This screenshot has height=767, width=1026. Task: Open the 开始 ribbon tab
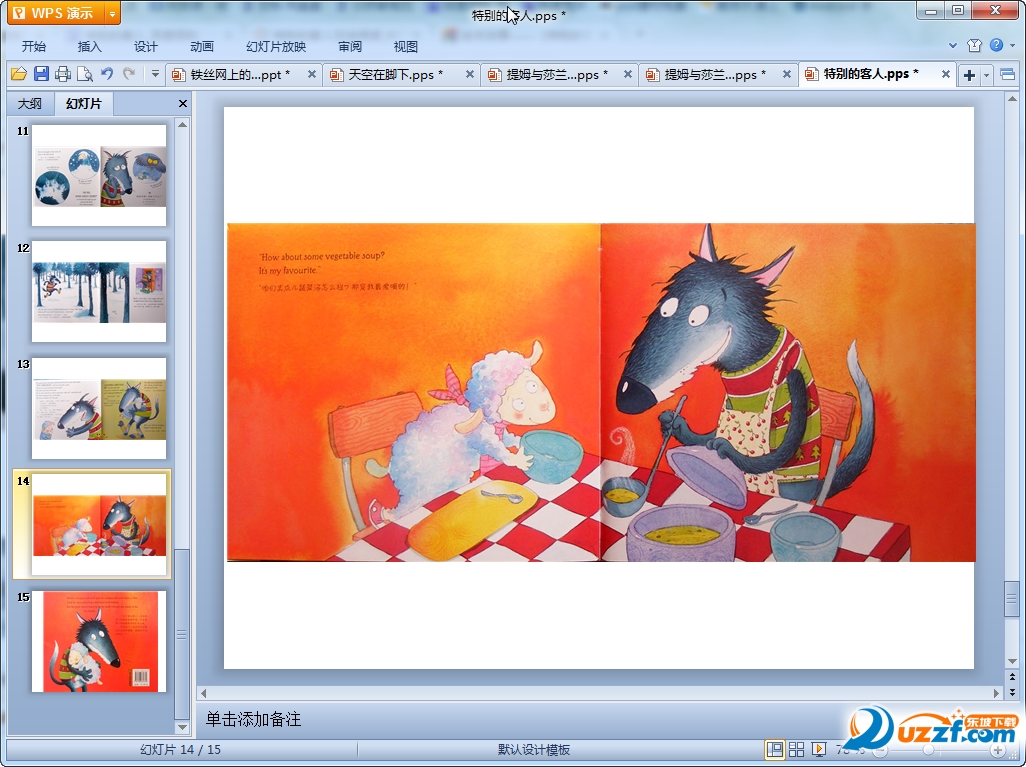[x=33, y=46]
